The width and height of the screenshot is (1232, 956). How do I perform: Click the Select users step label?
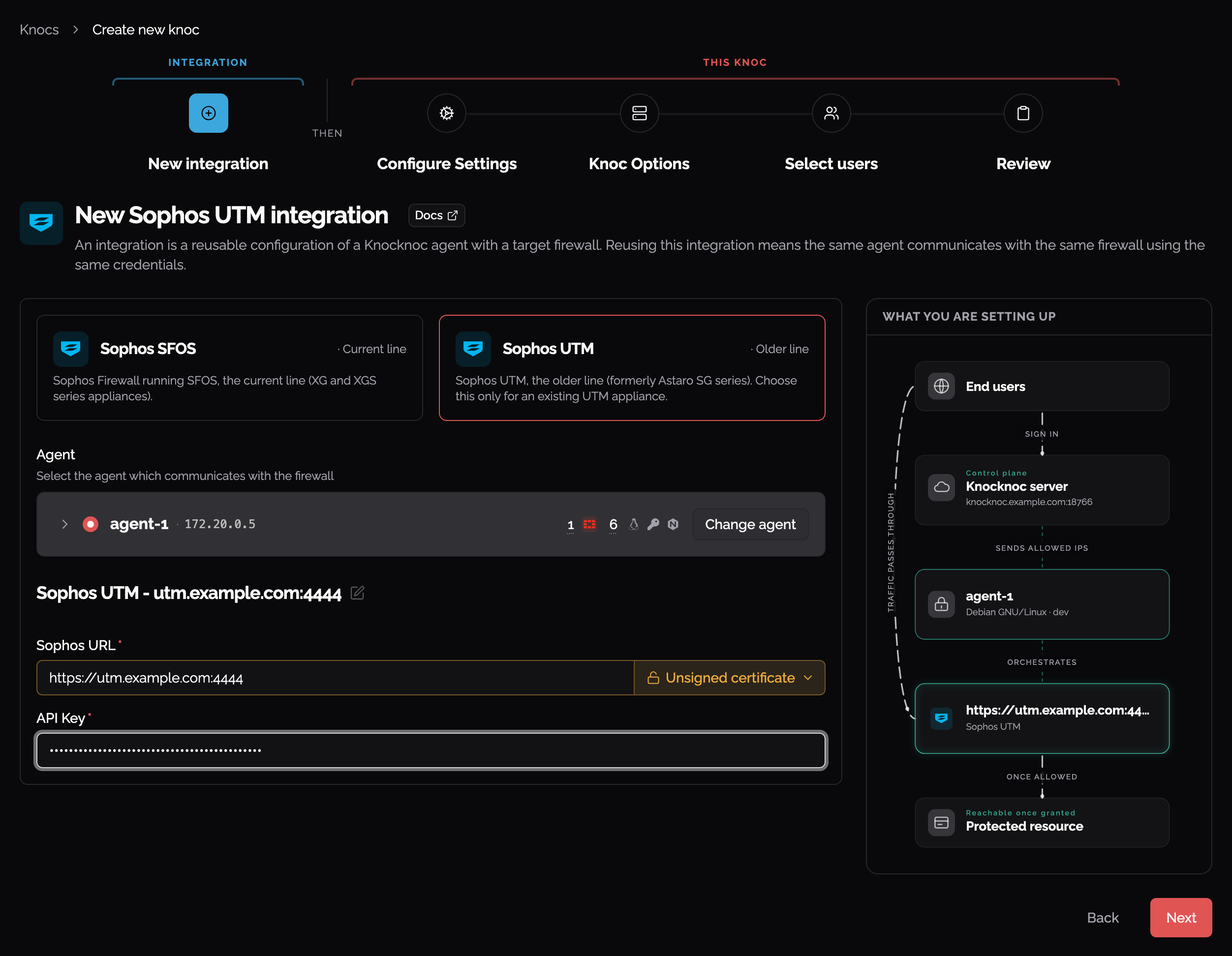coord(831,163)
